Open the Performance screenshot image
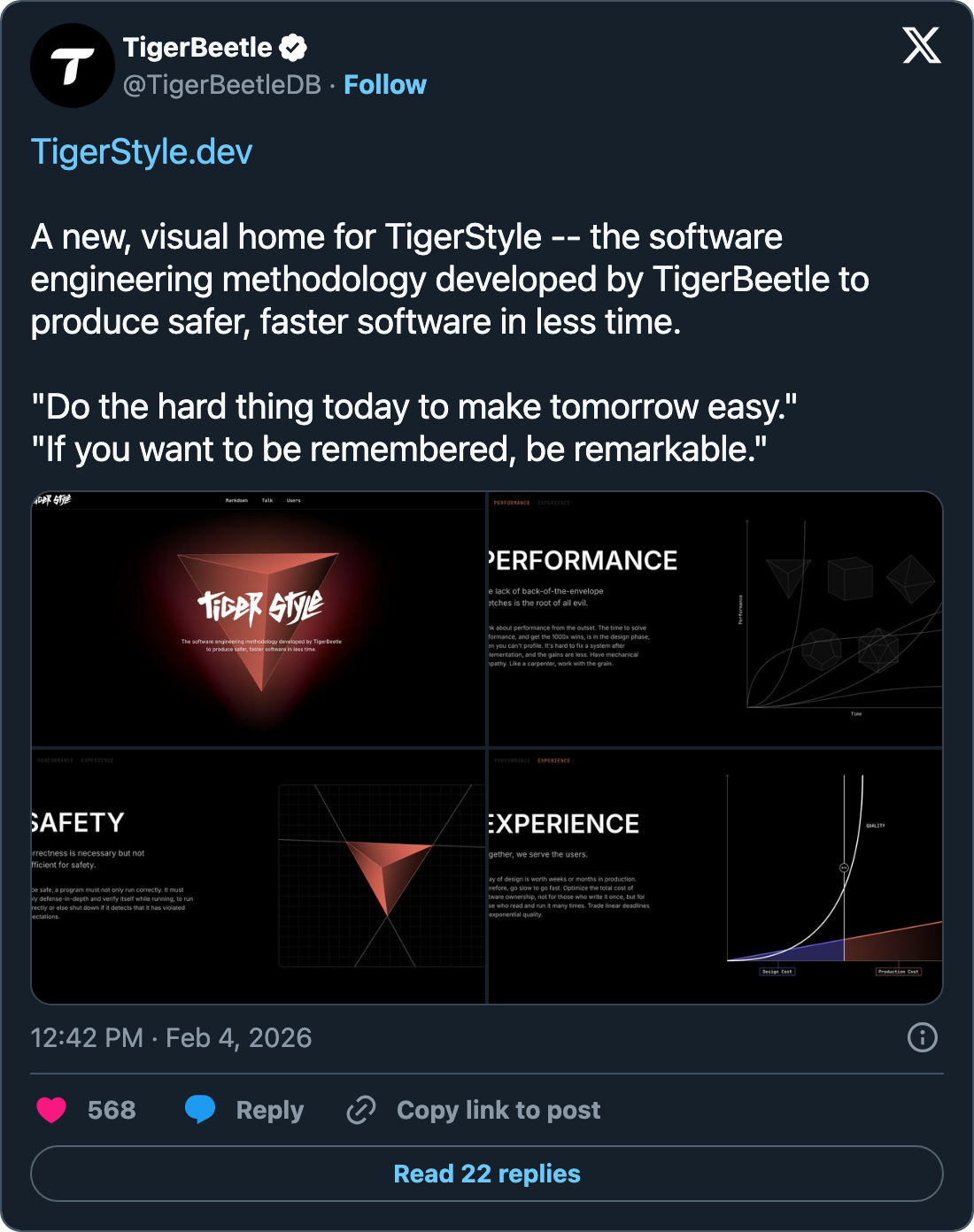974x1232 pixels. 715,620
